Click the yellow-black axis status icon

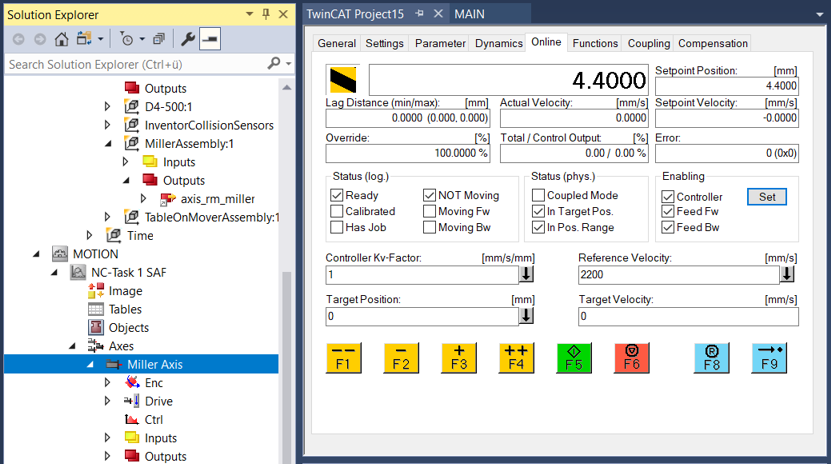(x=343, y=80)
